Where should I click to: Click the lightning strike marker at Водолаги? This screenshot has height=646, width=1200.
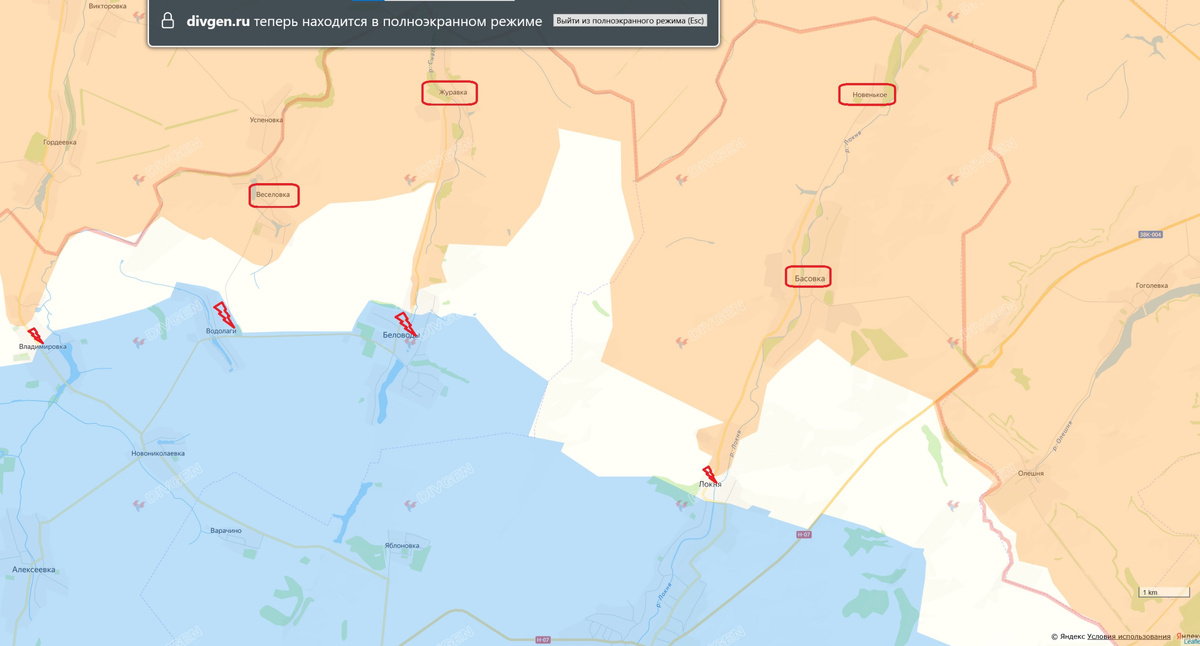[224, 314]
